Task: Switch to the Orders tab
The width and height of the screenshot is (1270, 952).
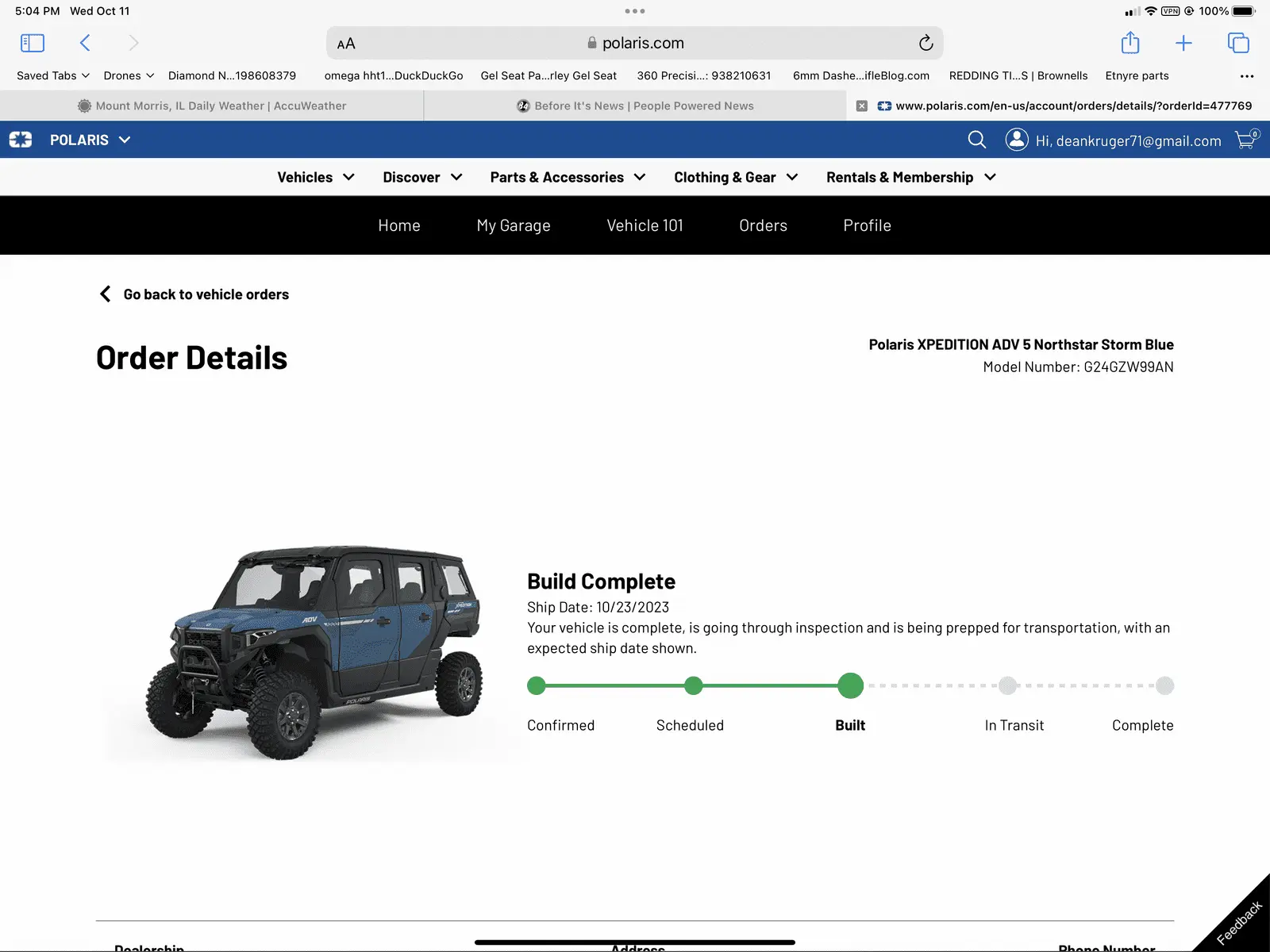Action: pos(763,225)
